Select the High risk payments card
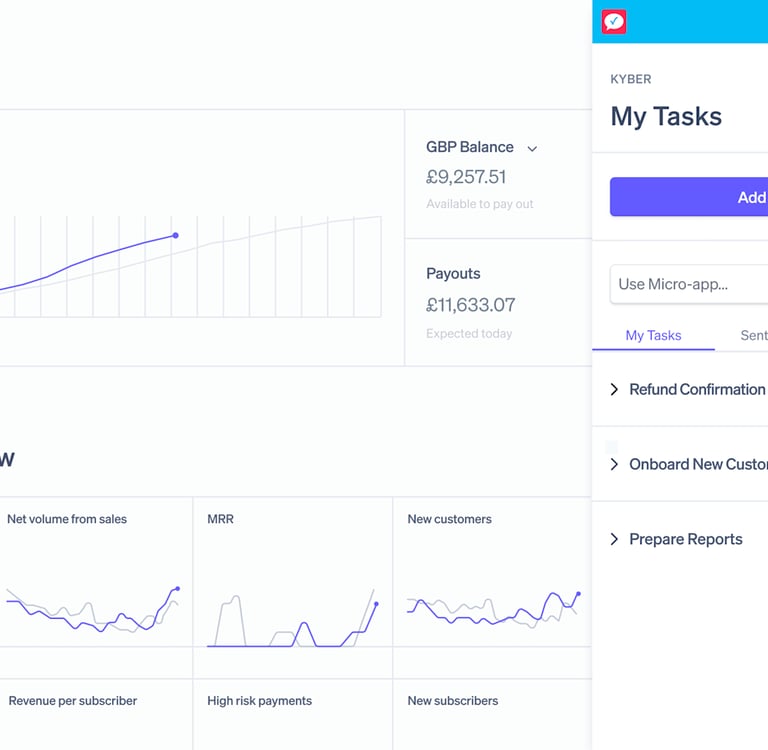The height and width of the screenshot is (750, 768). click(x=260, y=701)
